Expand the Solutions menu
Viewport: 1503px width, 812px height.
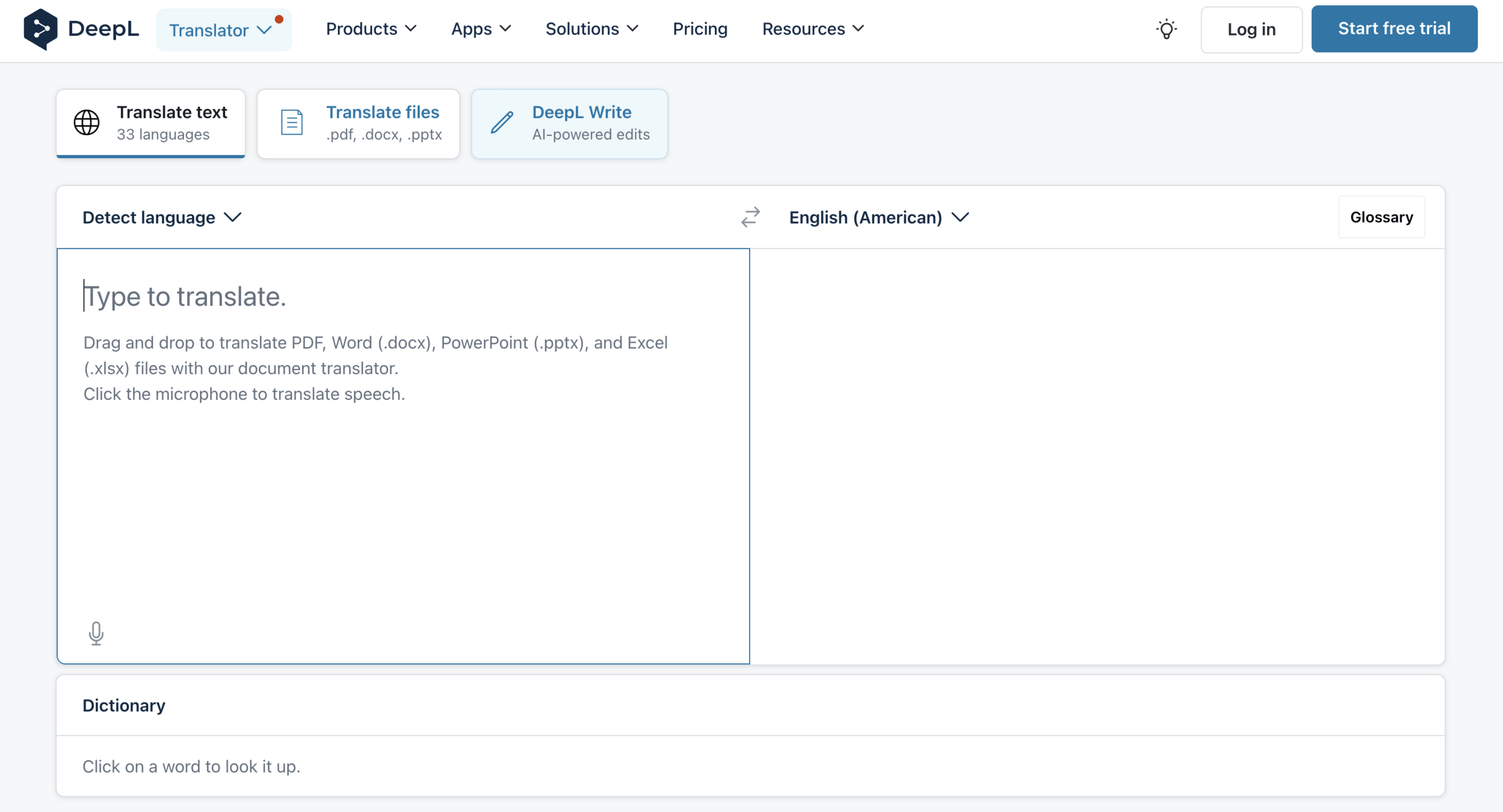click(591, 29)
